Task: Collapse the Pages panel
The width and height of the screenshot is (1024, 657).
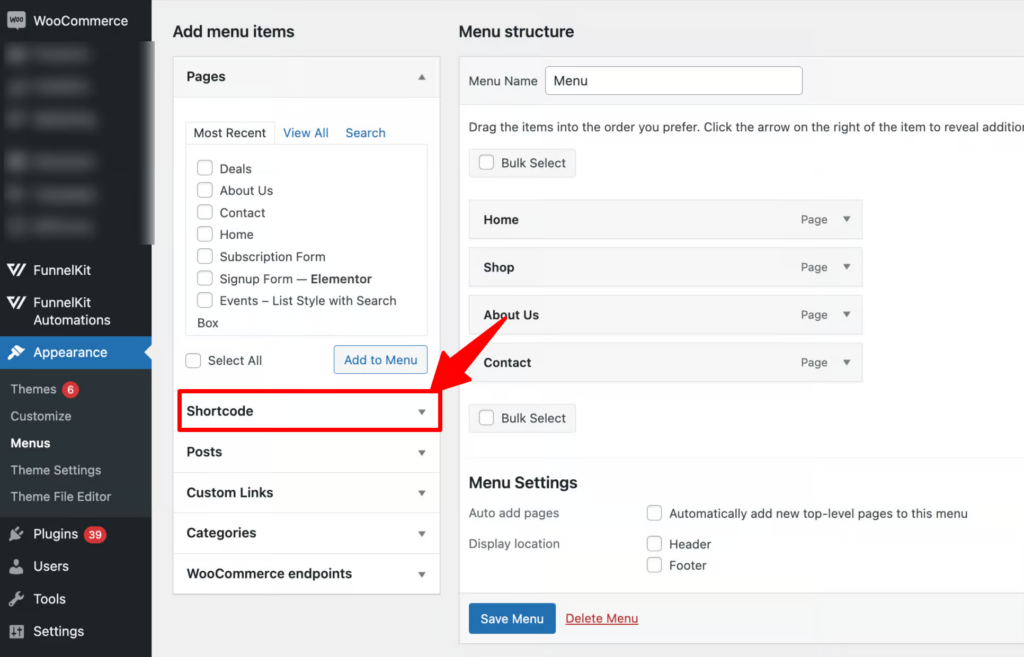Action: pyautogui.click(x=421, y=76)
